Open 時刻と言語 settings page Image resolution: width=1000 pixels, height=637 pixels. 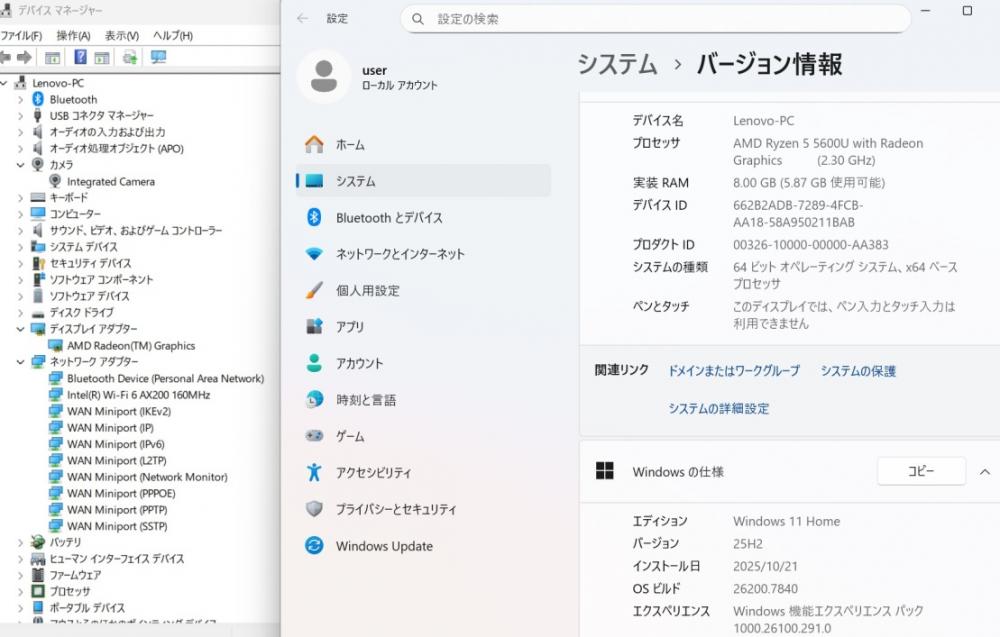click(423, 400)
